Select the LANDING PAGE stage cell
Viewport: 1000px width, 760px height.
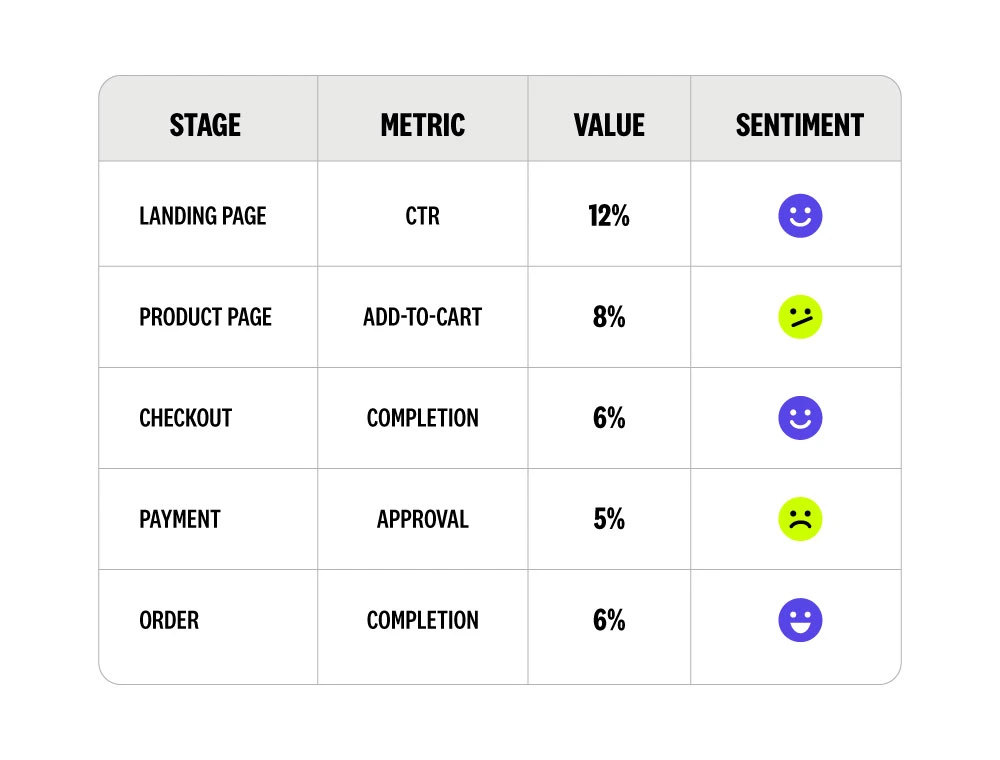(x=203, y=216)
